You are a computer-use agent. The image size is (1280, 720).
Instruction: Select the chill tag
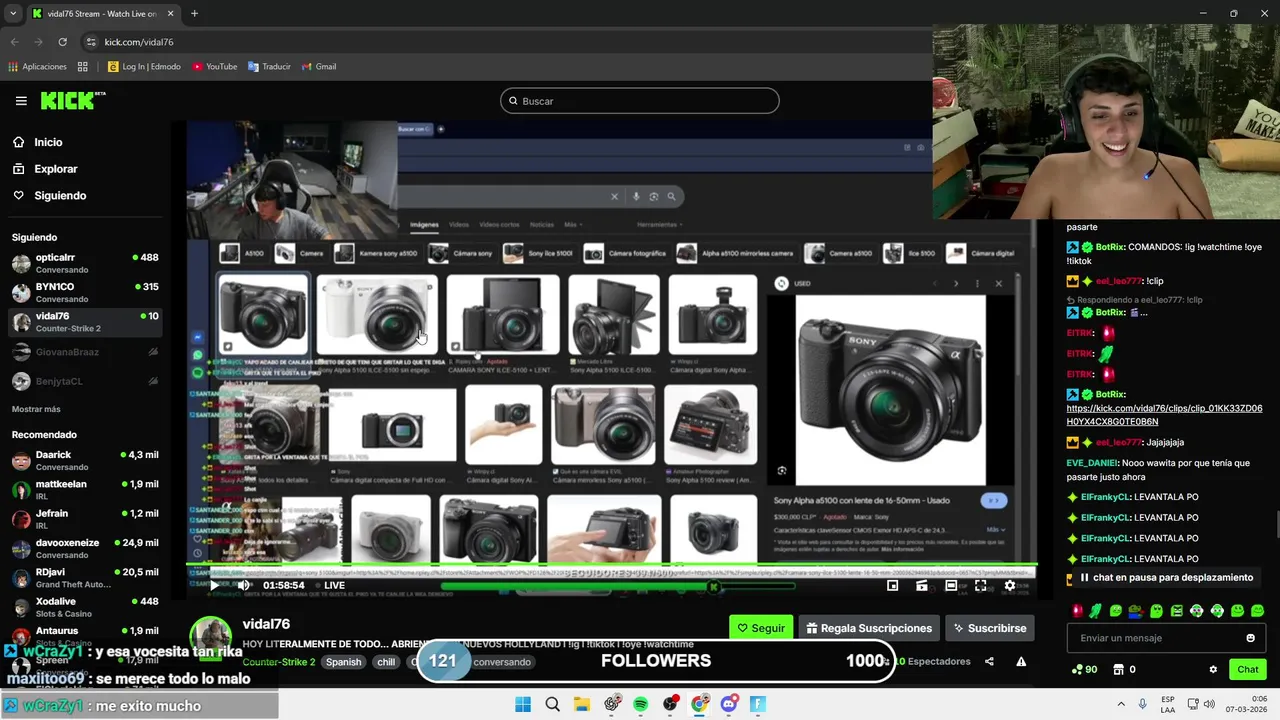point(386,662)
